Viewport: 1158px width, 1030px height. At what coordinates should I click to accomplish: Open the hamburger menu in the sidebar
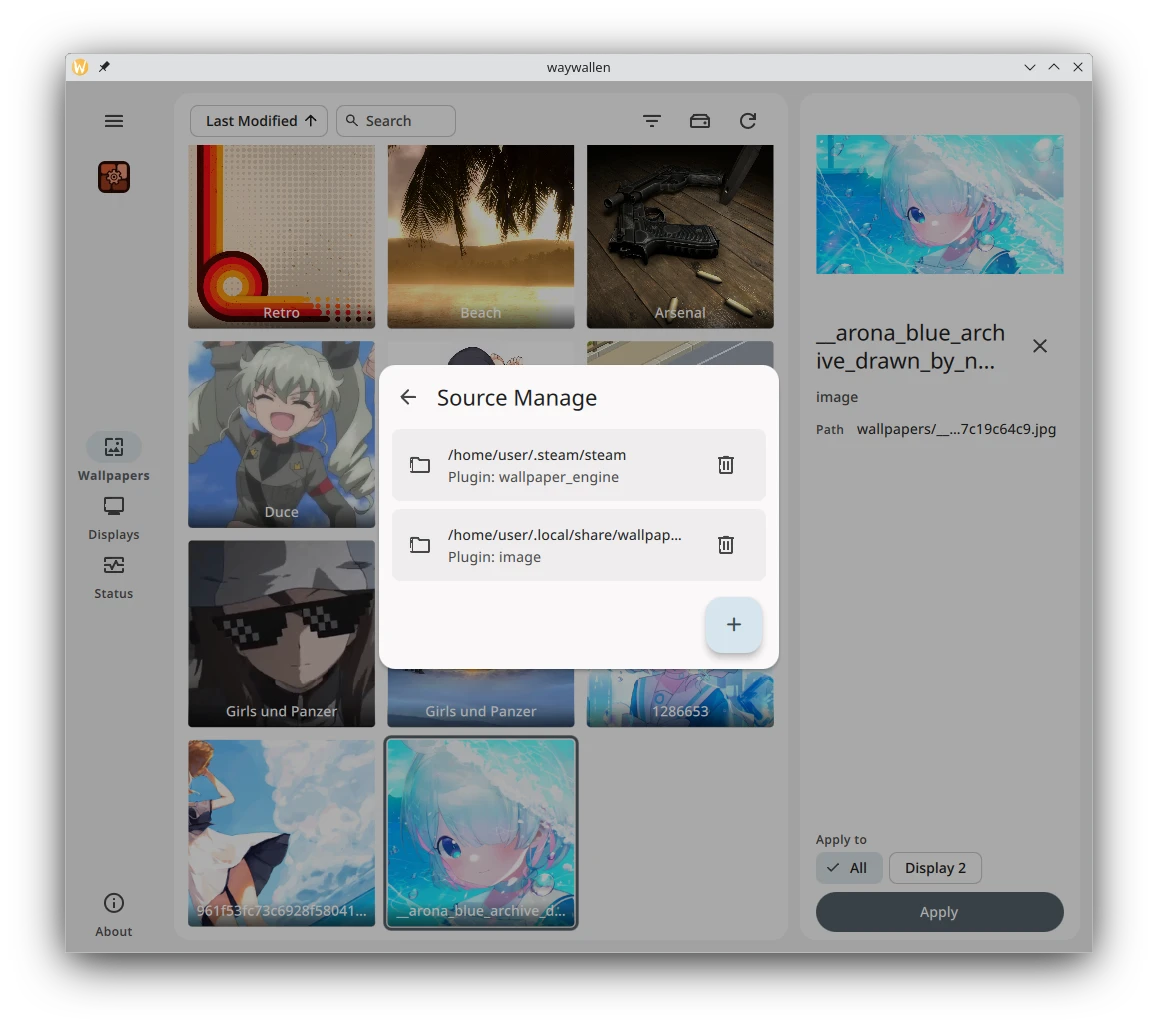click(x=114, y=121)
